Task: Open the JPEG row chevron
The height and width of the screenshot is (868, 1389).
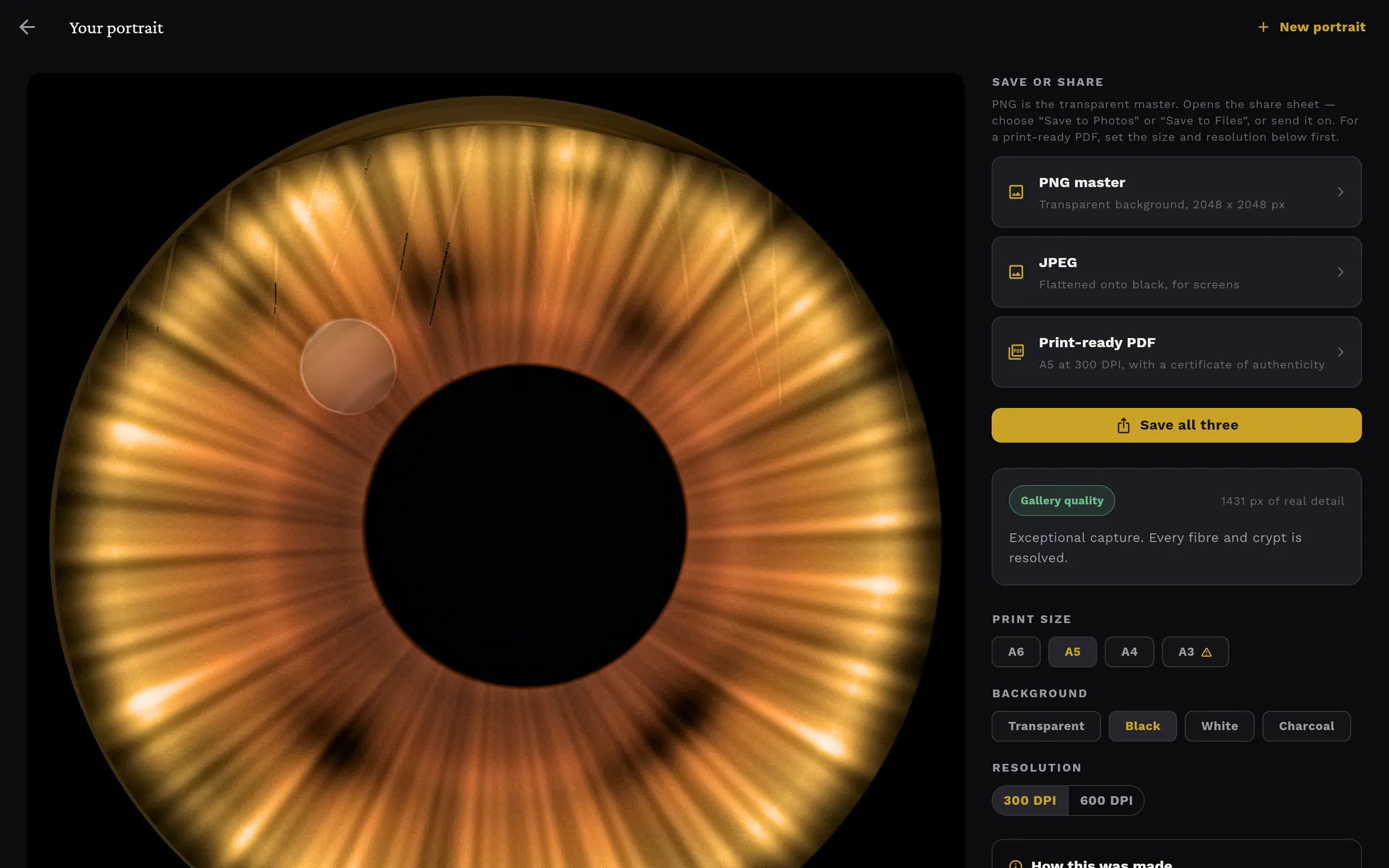Action: (x=1340, y=272)
